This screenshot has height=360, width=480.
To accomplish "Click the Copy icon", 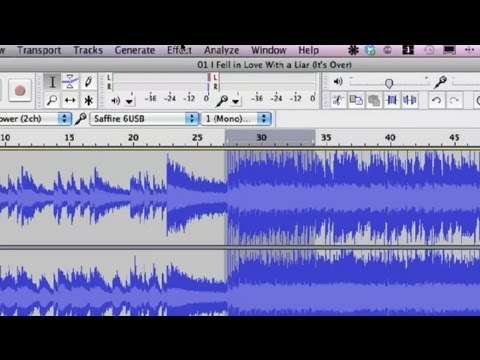I will [x=356, y=100].
